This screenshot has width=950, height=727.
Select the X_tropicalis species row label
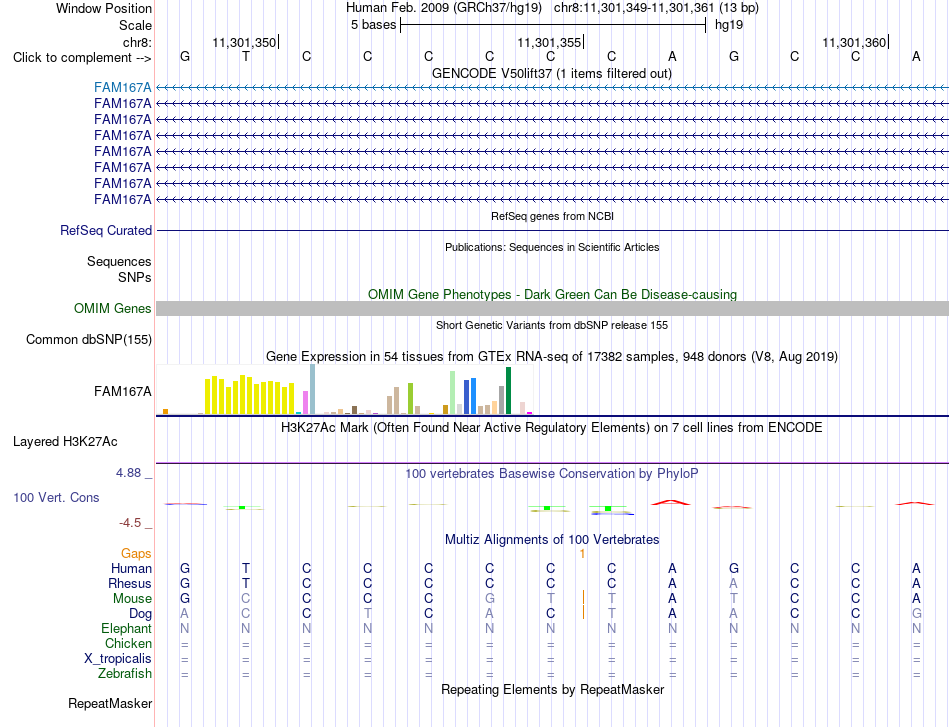pos(118,659)
